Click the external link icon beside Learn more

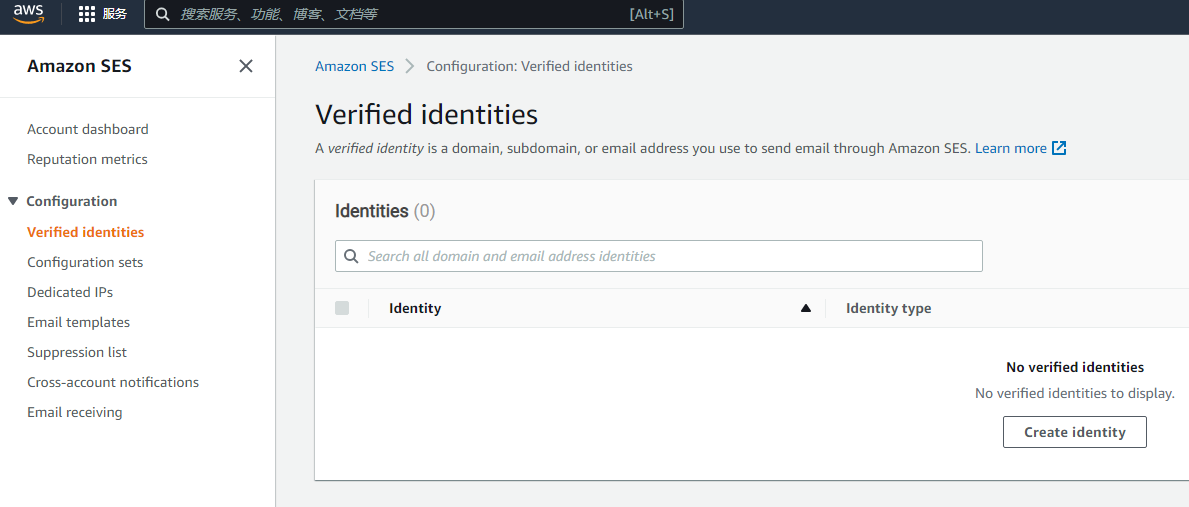(1059, 148)
